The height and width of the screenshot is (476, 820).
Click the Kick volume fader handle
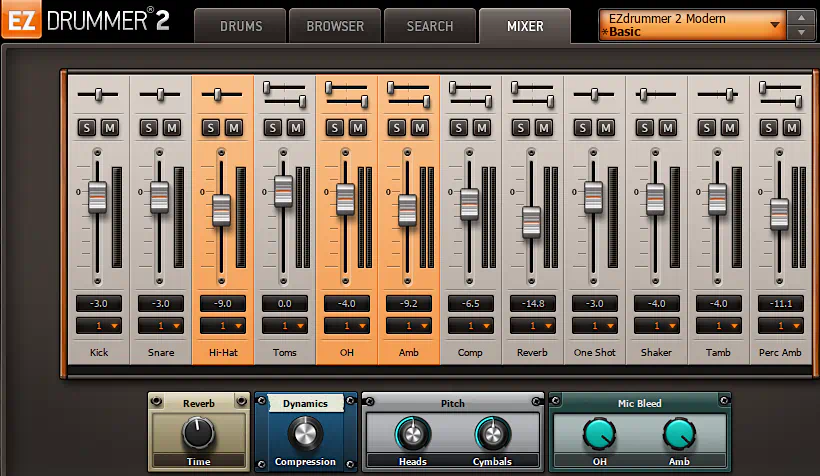click(97, 197)
